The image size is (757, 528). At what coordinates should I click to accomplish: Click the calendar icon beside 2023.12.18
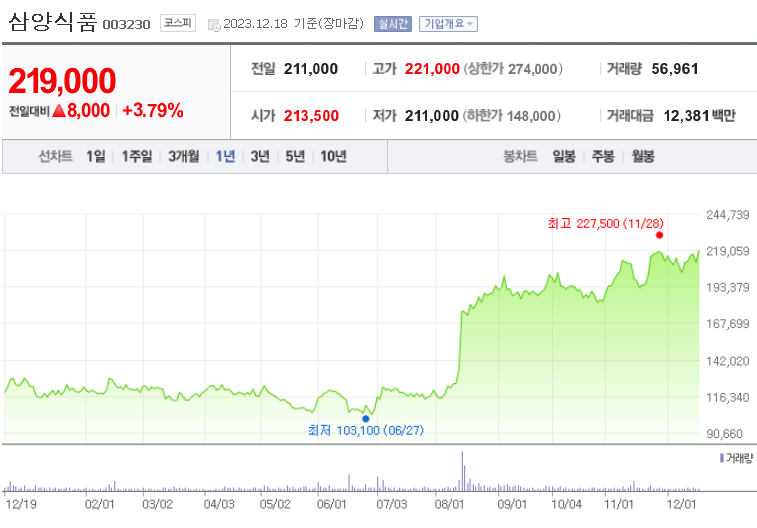[x=214, y=25]
